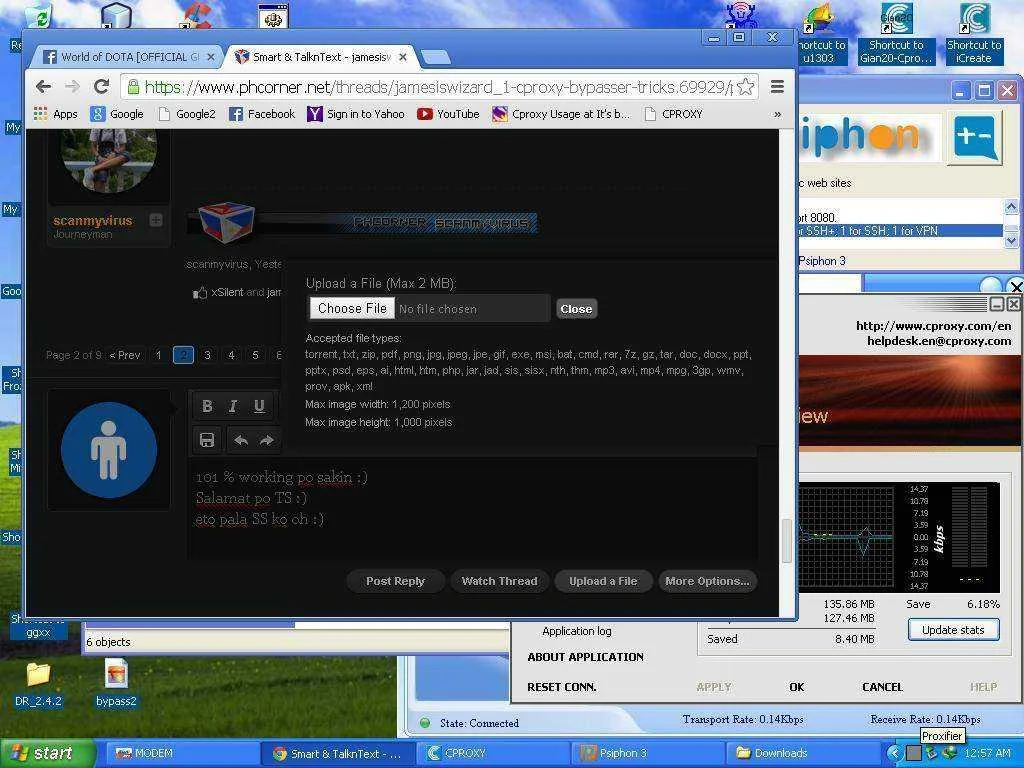Click the Choose File button
This screenshot has width=1024, height=768.
(x=352, y=308)
